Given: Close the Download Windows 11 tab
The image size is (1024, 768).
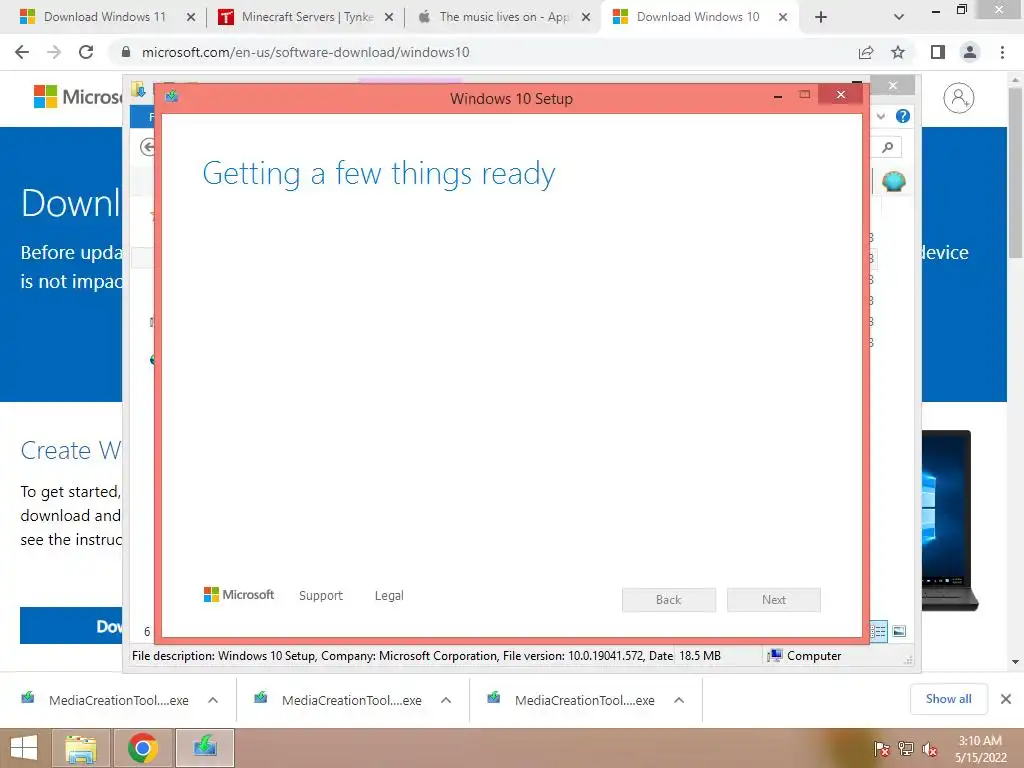Looking at the screenshot, I should [x=191, y=17].
